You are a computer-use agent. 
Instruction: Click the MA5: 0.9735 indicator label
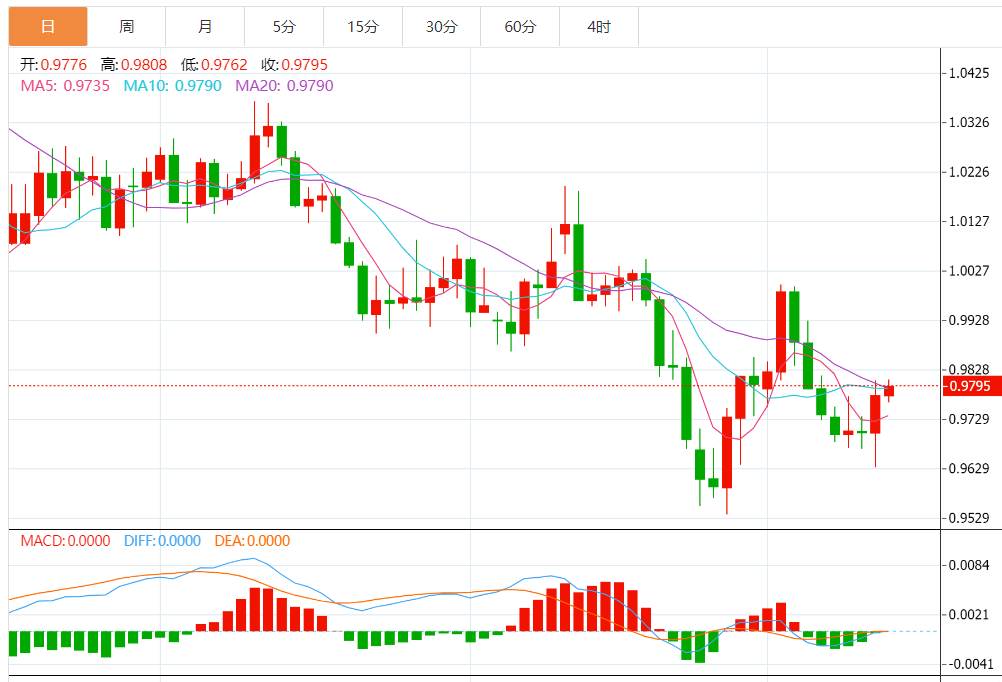pyautogui.click(x=65, y=86)
